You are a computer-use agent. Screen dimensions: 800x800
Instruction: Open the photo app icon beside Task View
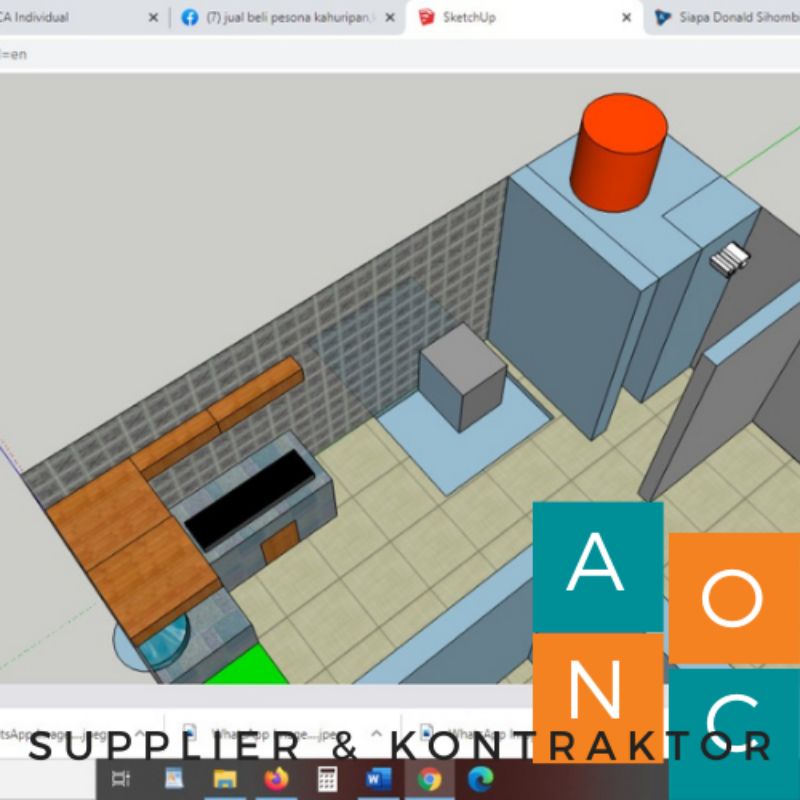(x=174, y=779)
